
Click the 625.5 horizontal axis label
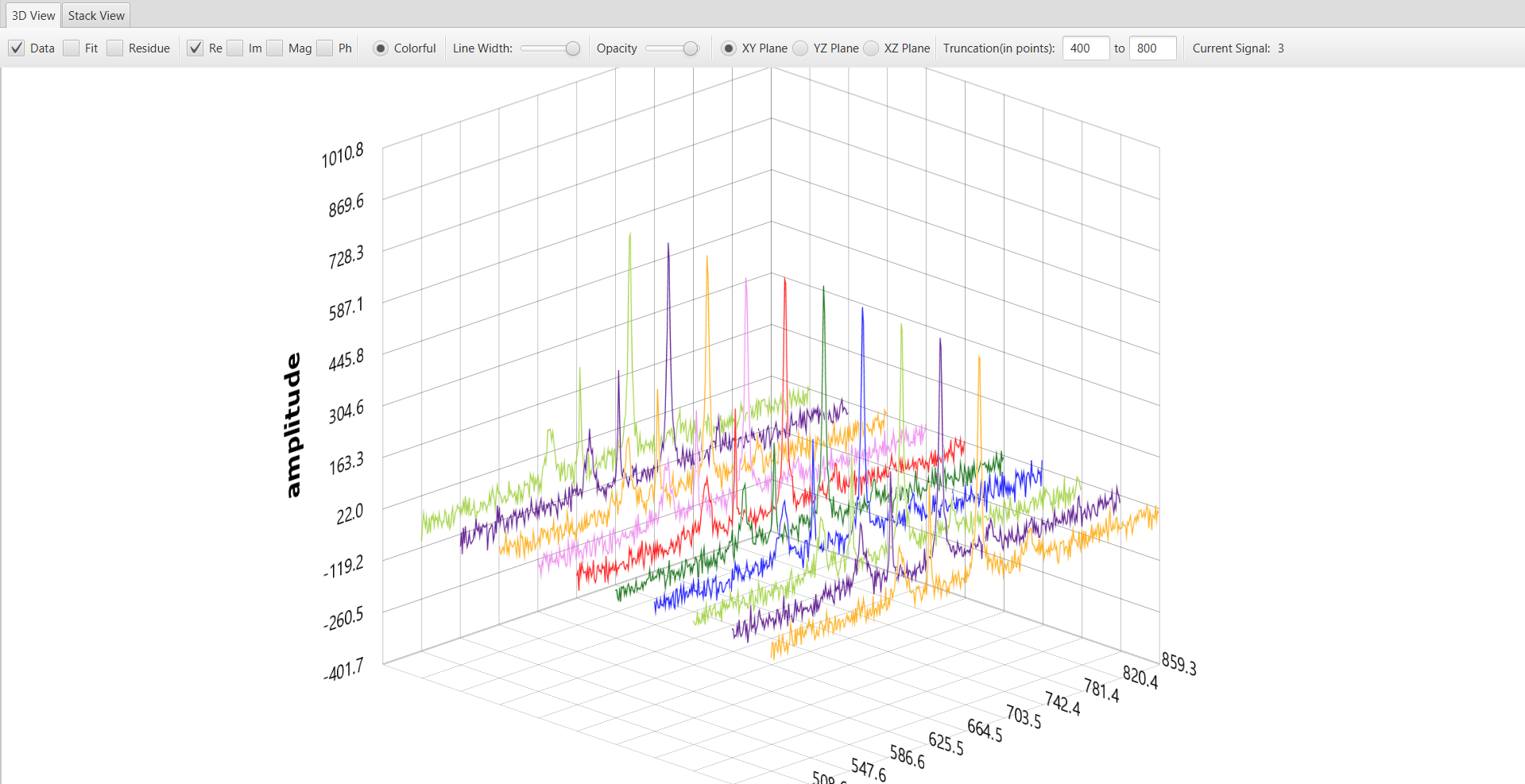point(946,744)
